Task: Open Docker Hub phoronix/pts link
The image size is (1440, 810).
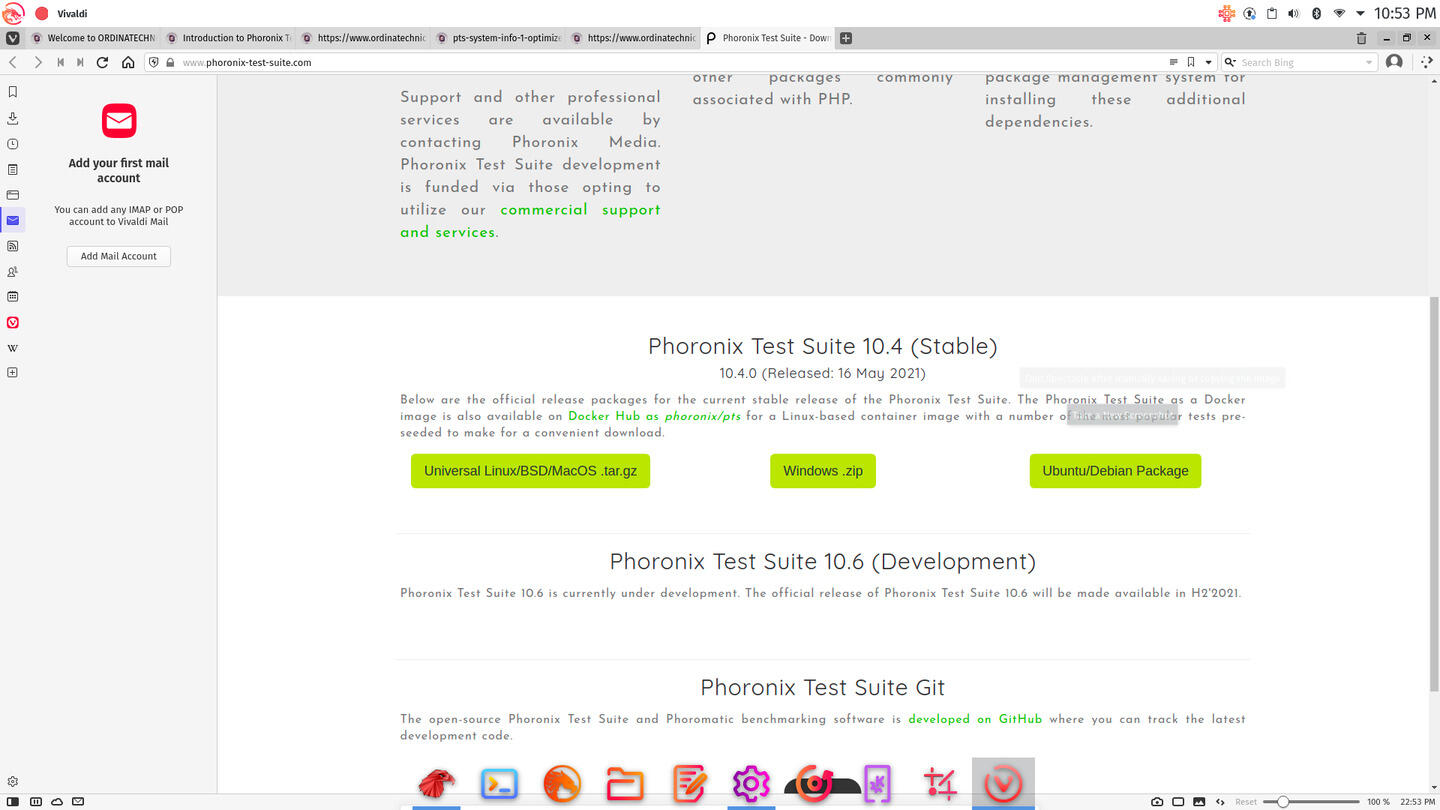Action: click(654, 416)
